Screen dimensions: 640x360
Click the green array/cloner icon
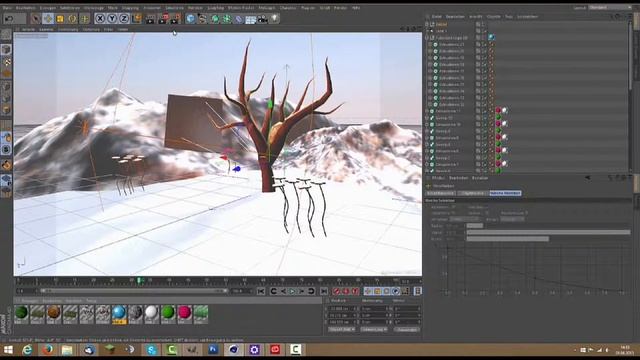(227, 18)
